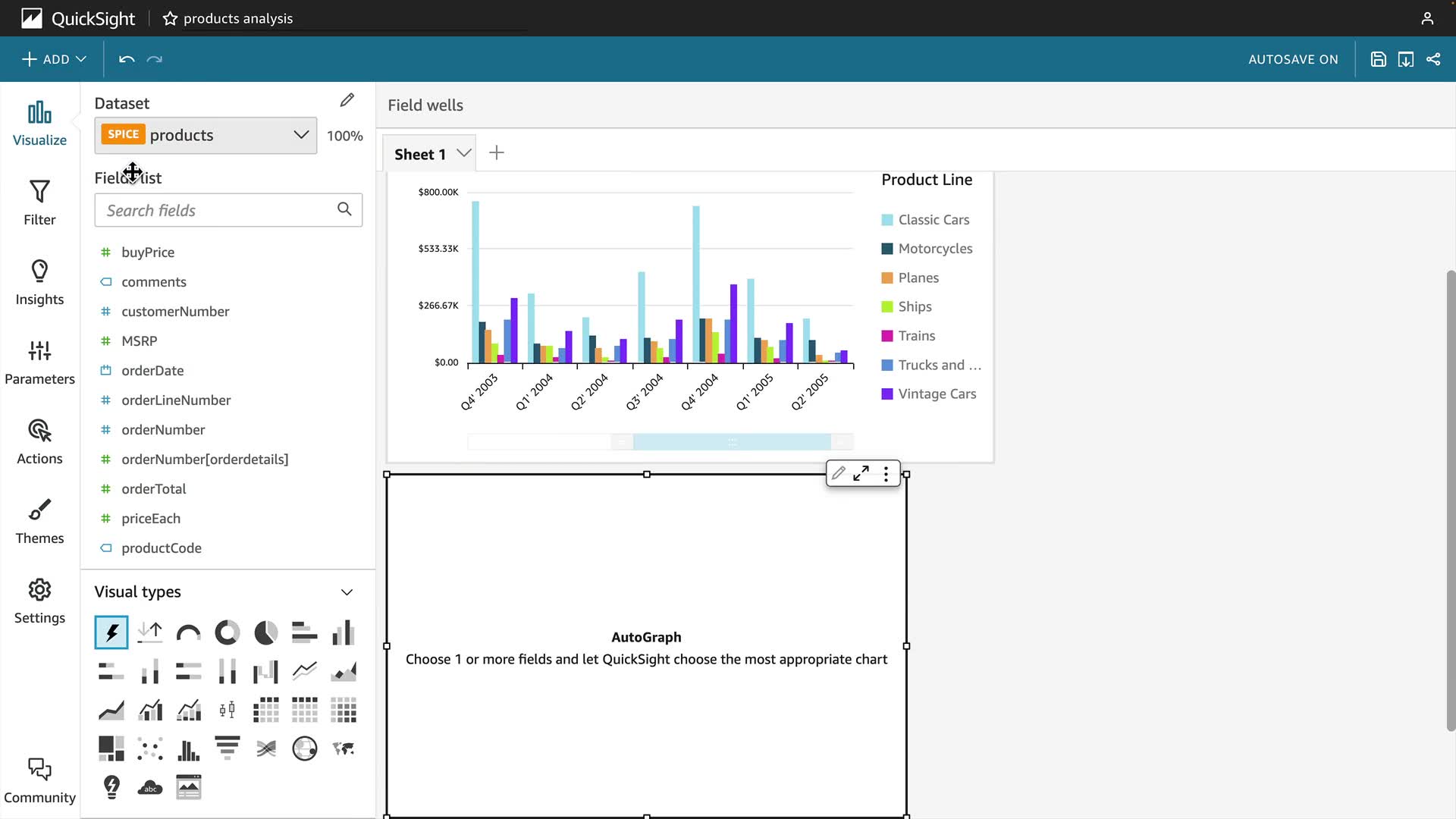The width and height of the screenshot is (1456, 819).
Task: Open the visual's three-dot options menu
Action: pos(886,474)
